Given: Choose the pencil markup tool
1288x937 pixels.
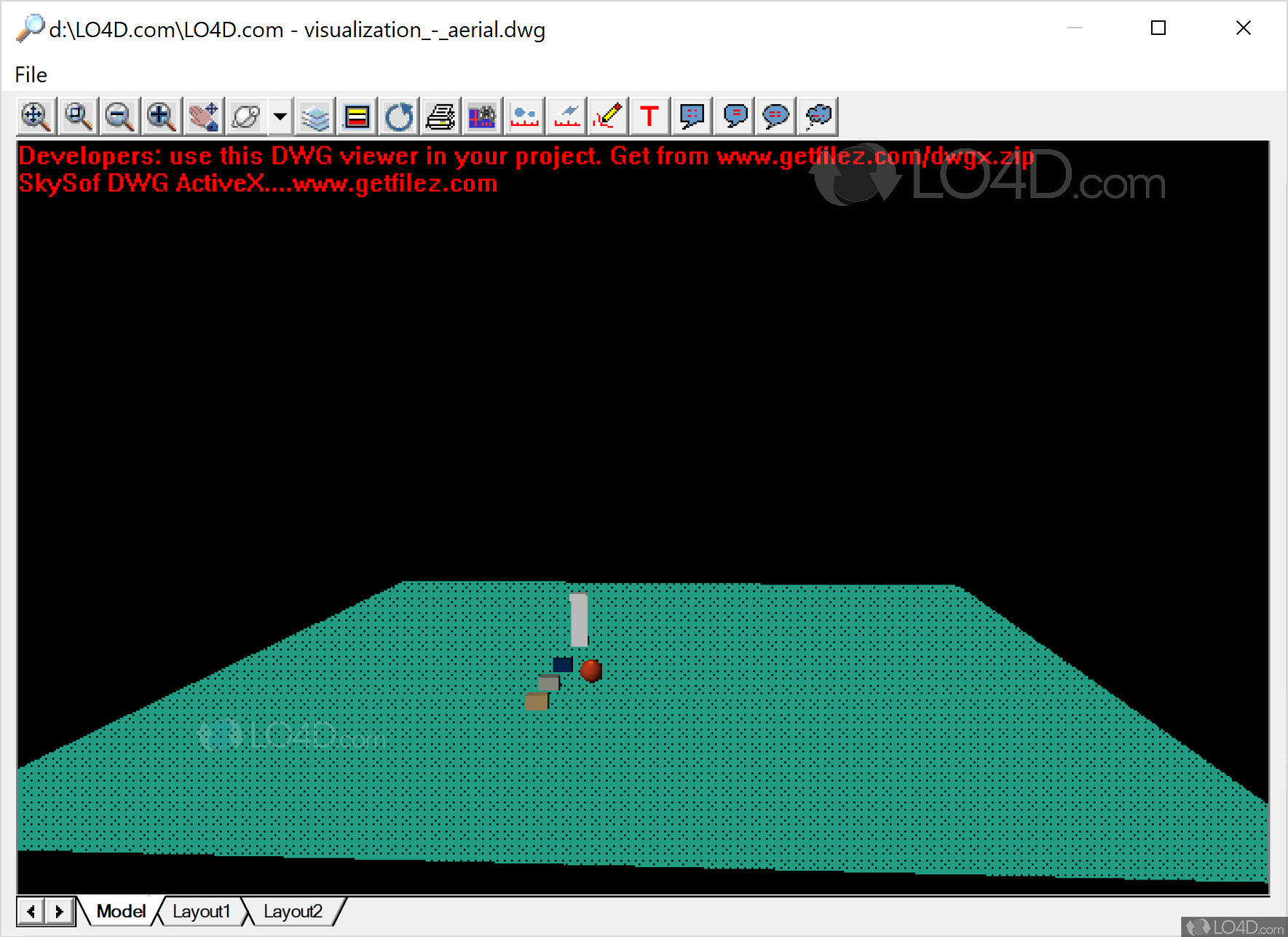Looking at the screenshot, I should (x=608, y=116).
